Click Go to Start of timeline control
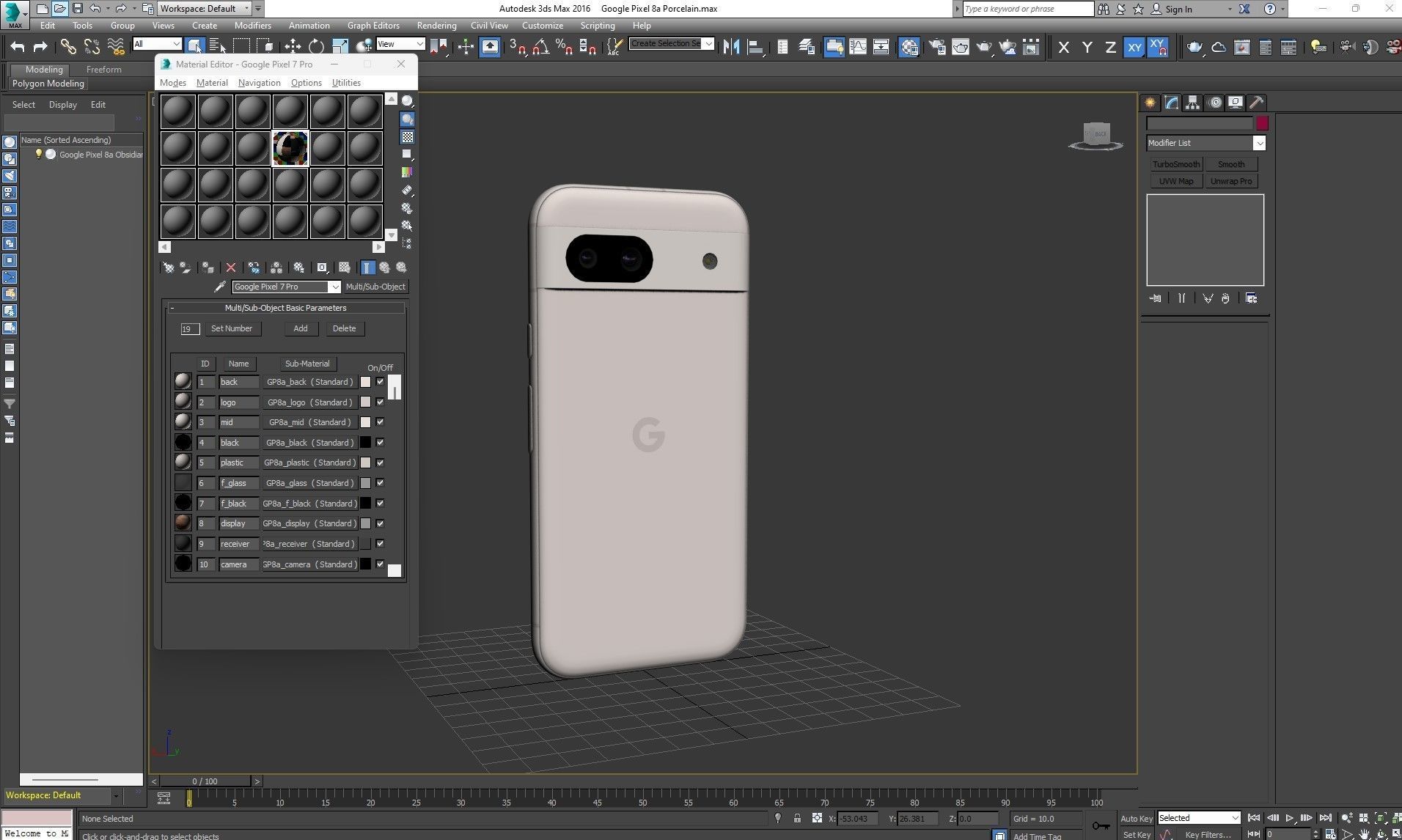The image size is (1402, 840). (1254, 818)
